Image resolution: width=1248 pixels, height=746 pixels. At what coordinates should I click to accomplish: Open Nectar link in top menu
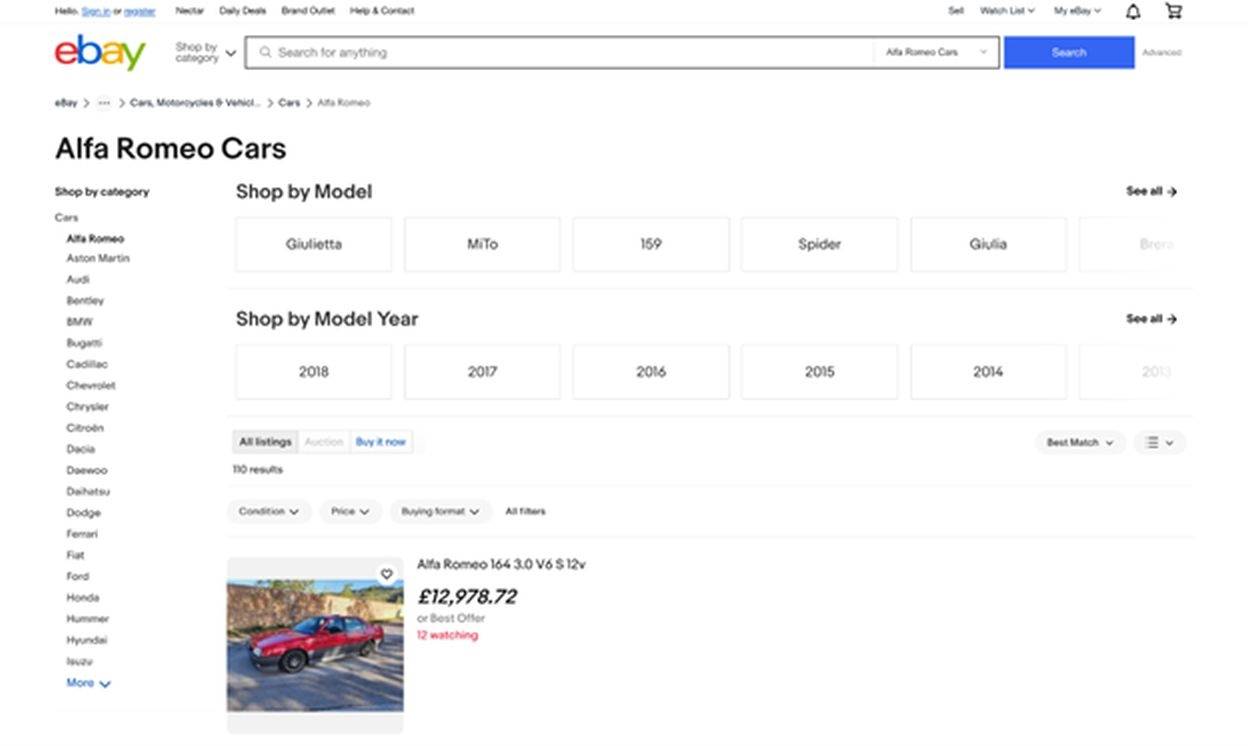click(189, 11)
